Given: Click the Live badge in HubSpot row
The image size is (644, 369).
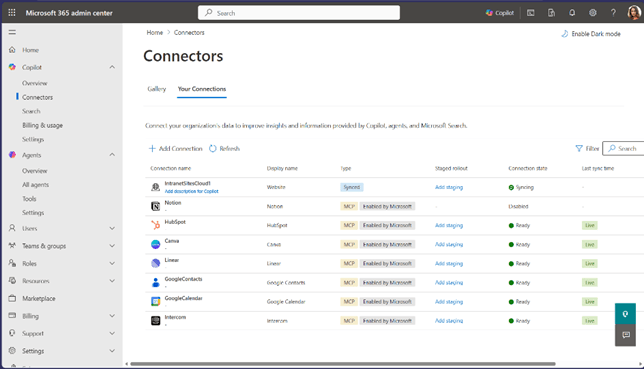Looking at the screenshot, I should coord(589,225).
